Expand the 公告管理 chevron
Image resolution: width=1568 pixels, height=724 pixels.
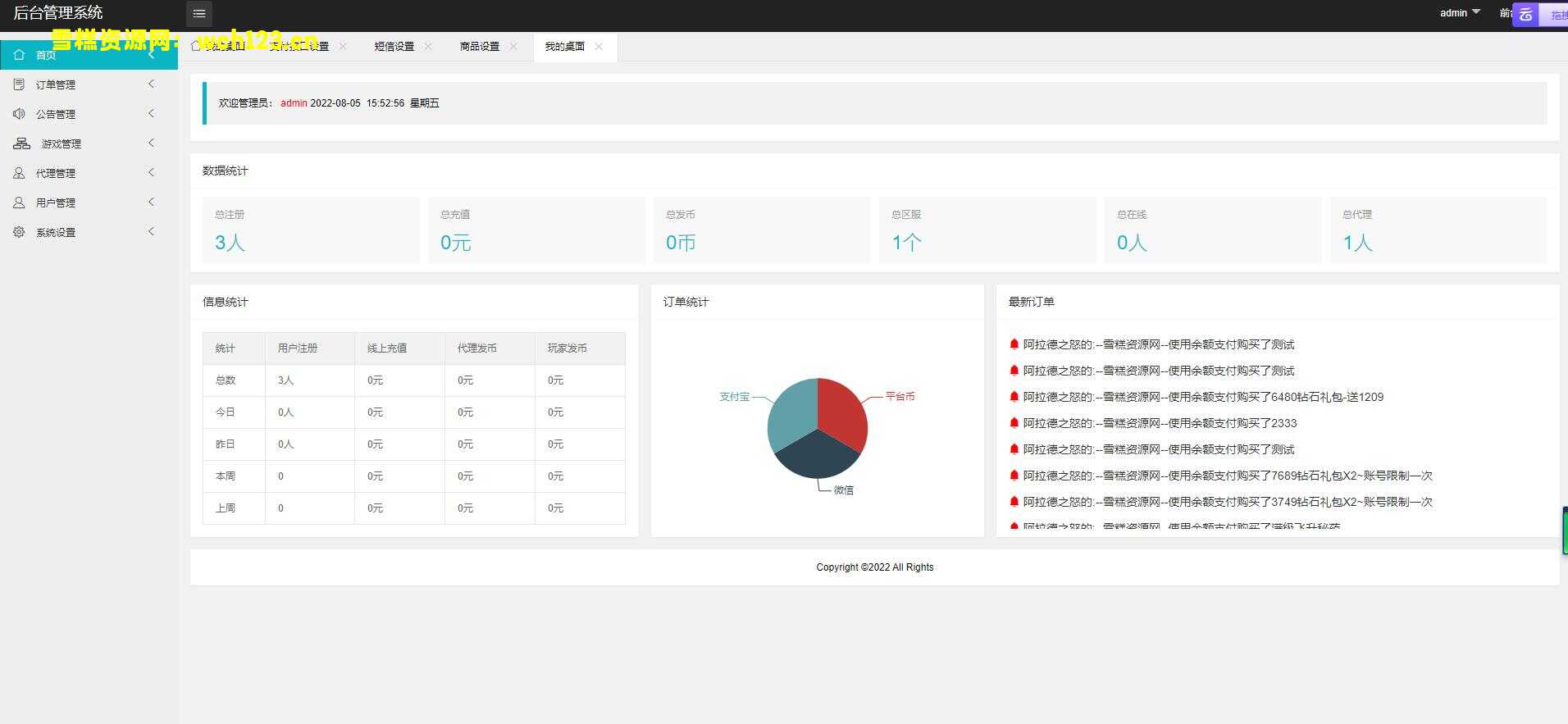coord(151,114)
